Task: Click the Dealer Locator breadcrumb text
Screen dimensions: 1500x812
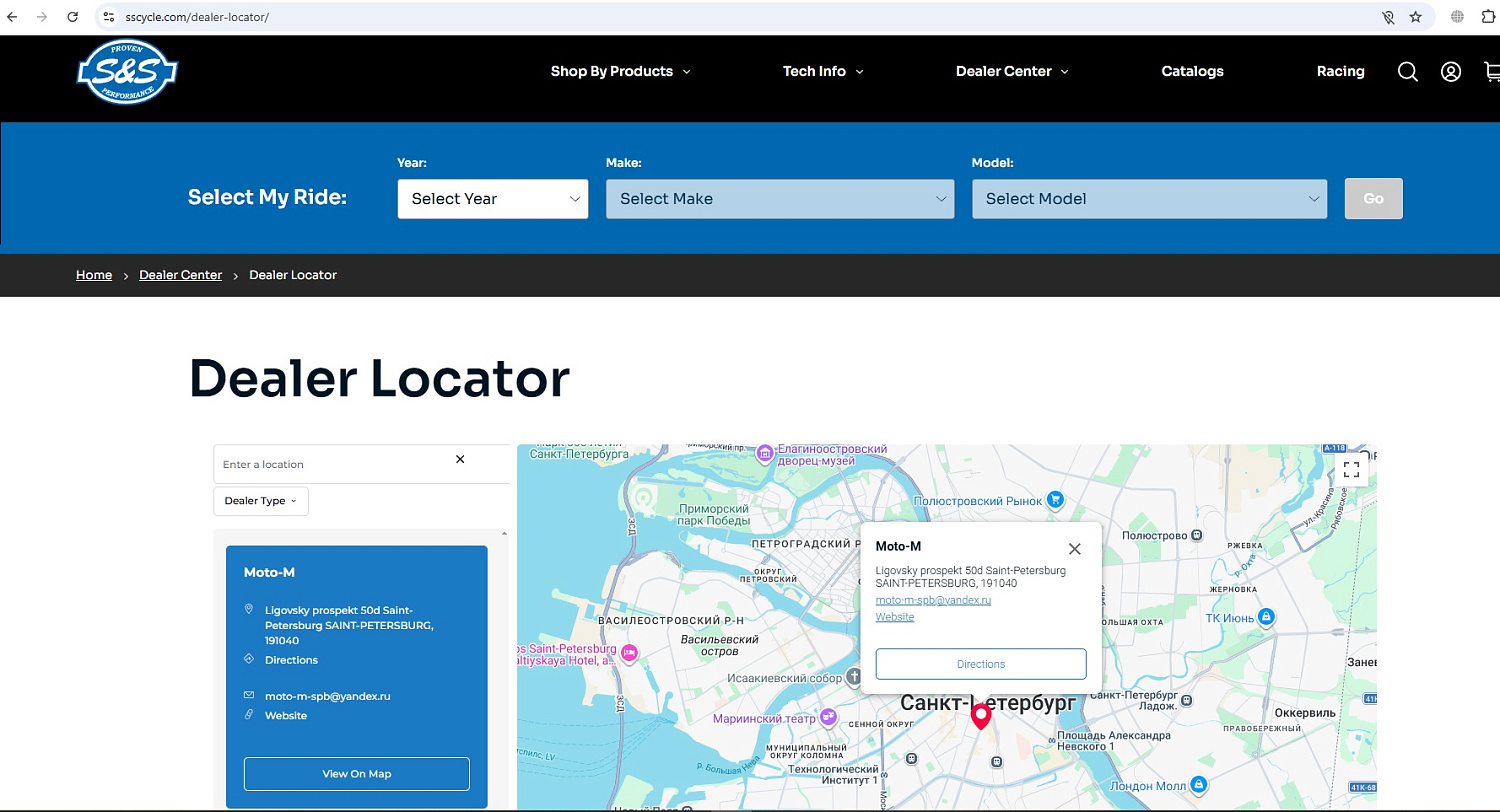Action: click(x=293, y=275)
